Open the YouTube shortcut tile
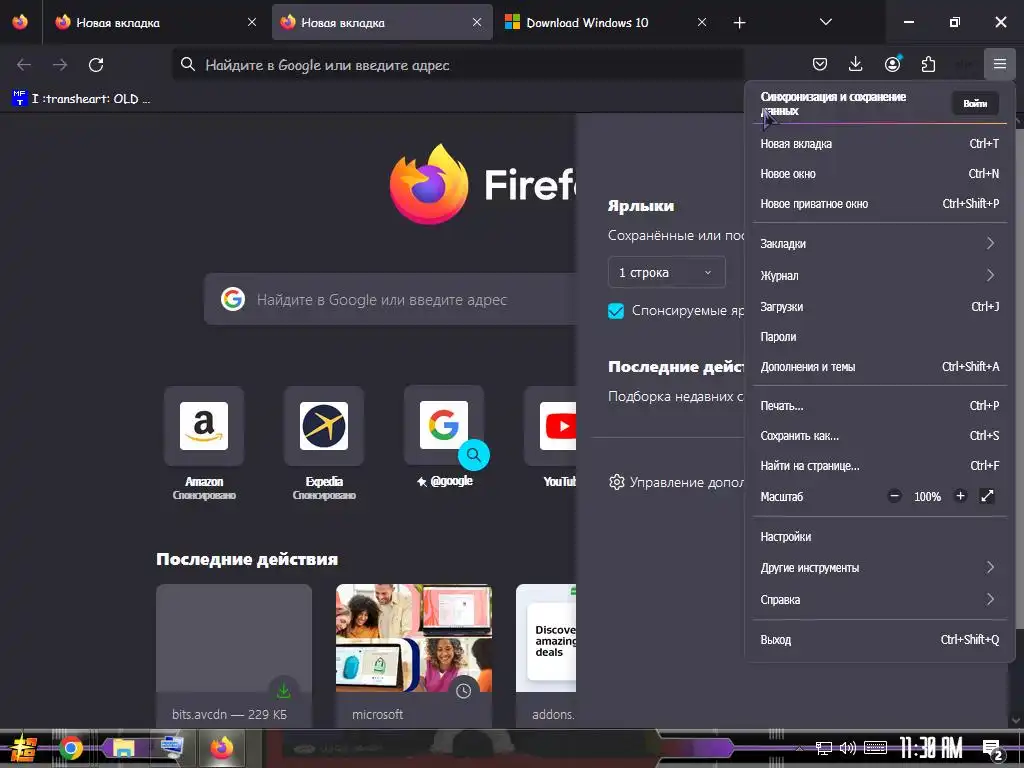This screenshot has height=768, width=1024. pyautogui.click(x=551, y=426)
